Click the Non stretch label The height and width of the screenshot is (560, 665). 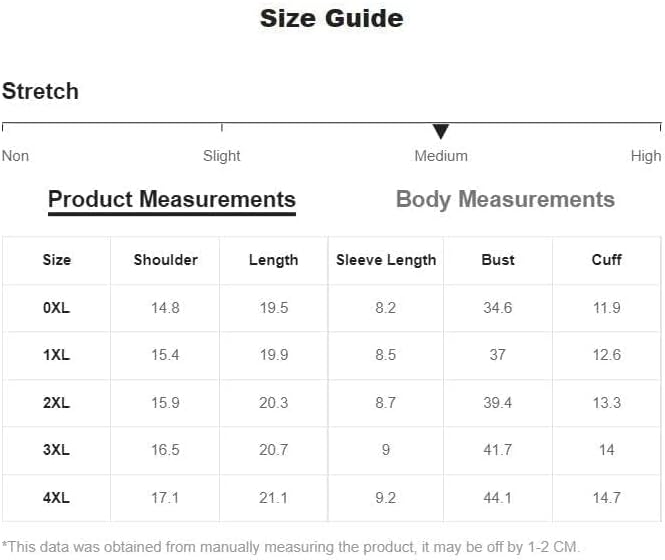[x=16, y=156]
